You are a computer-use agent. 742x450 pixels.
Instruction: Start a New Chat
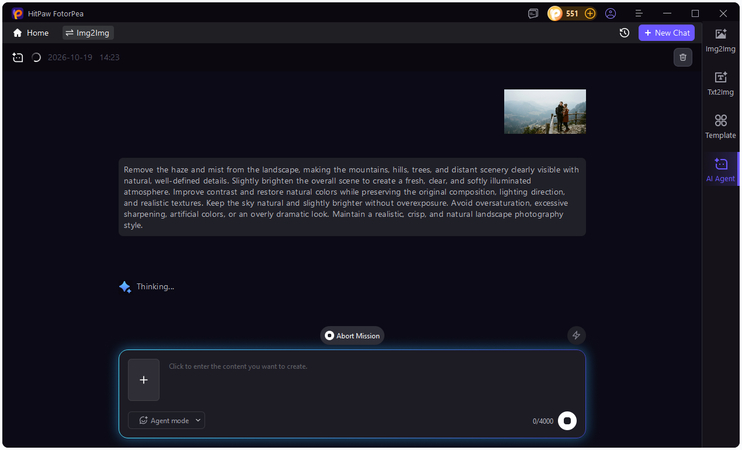[666, 33]
